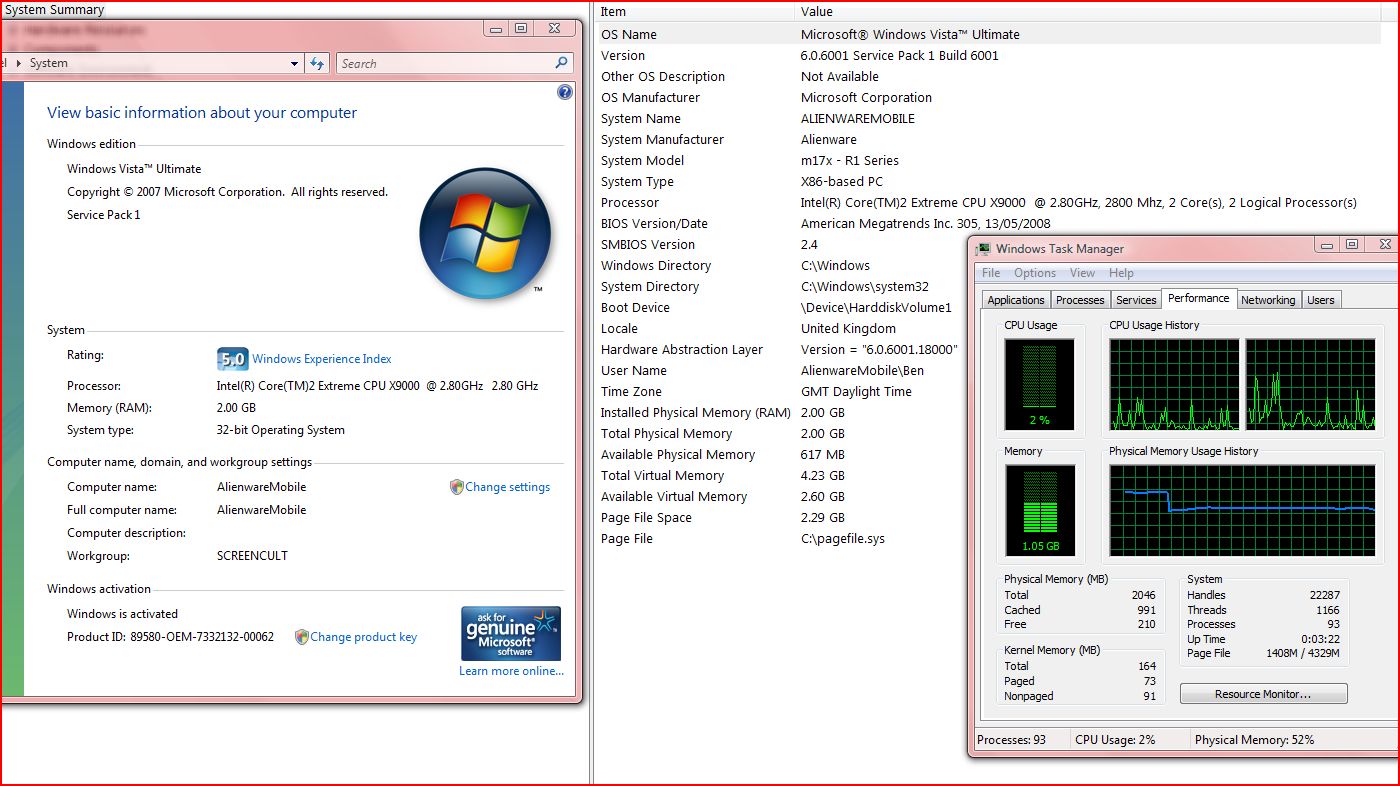
Task: Select the Total Virtual Memory row
Action: [782, 475]
